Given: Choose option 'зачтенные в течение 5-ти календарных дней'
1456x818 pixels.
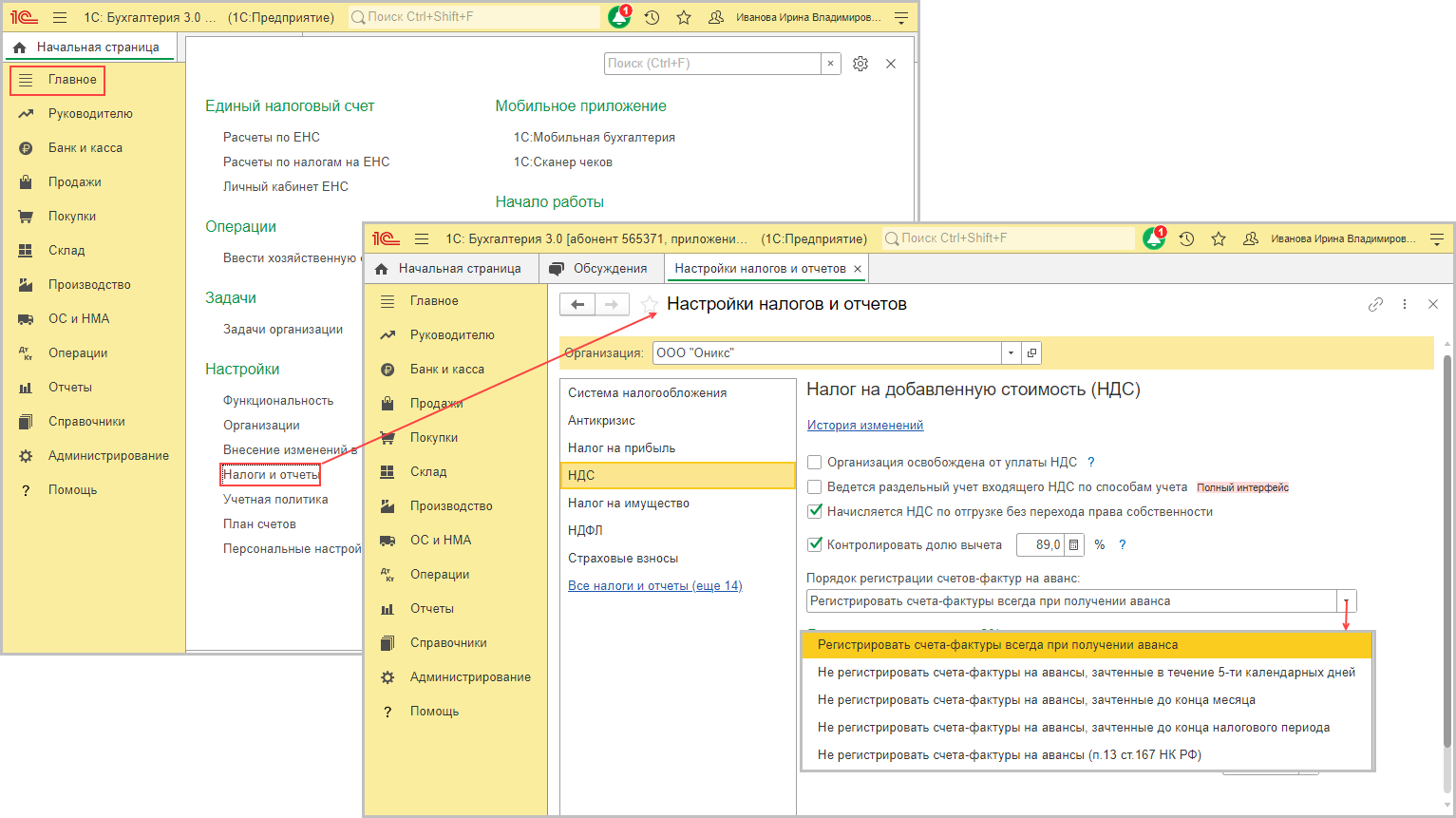Looking at the screenshot, I should tap(1087, 673).
